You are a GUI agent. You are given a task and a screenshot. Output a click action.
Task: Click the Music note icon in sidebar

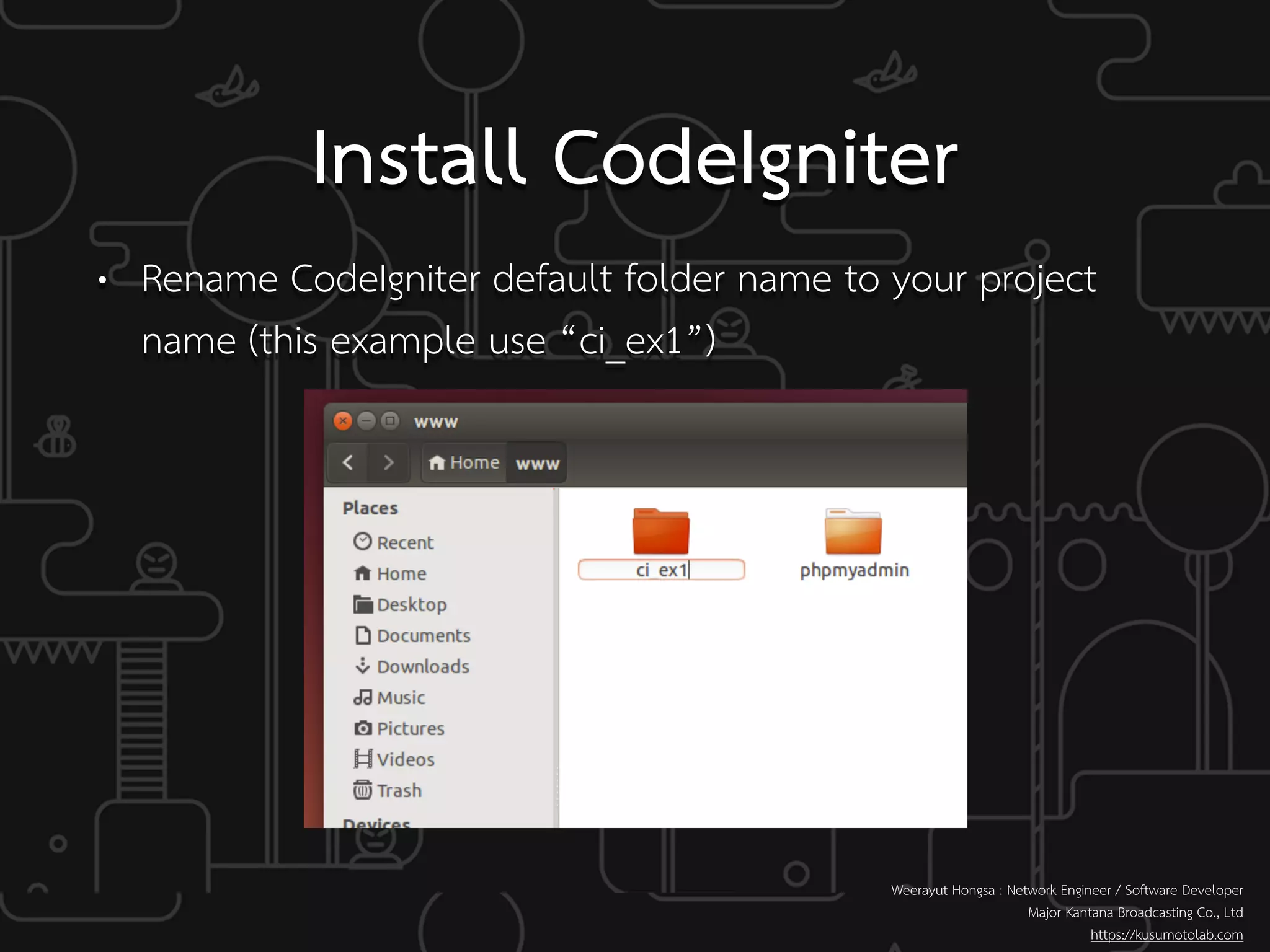click(x=363, y=697)
